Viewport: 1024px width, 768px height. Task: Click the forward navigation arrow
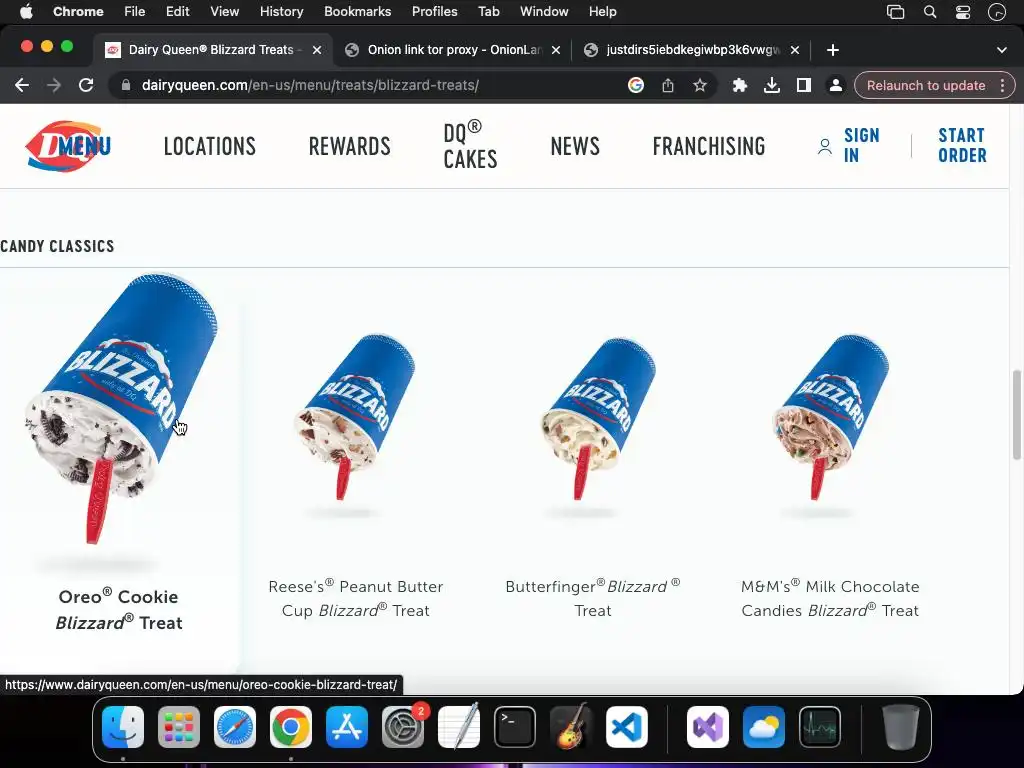54,86
